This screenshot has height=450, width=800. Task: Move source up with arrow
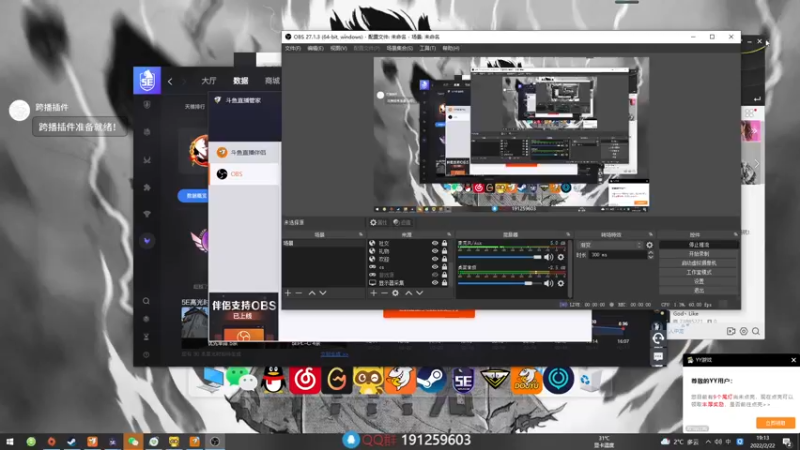409,293
